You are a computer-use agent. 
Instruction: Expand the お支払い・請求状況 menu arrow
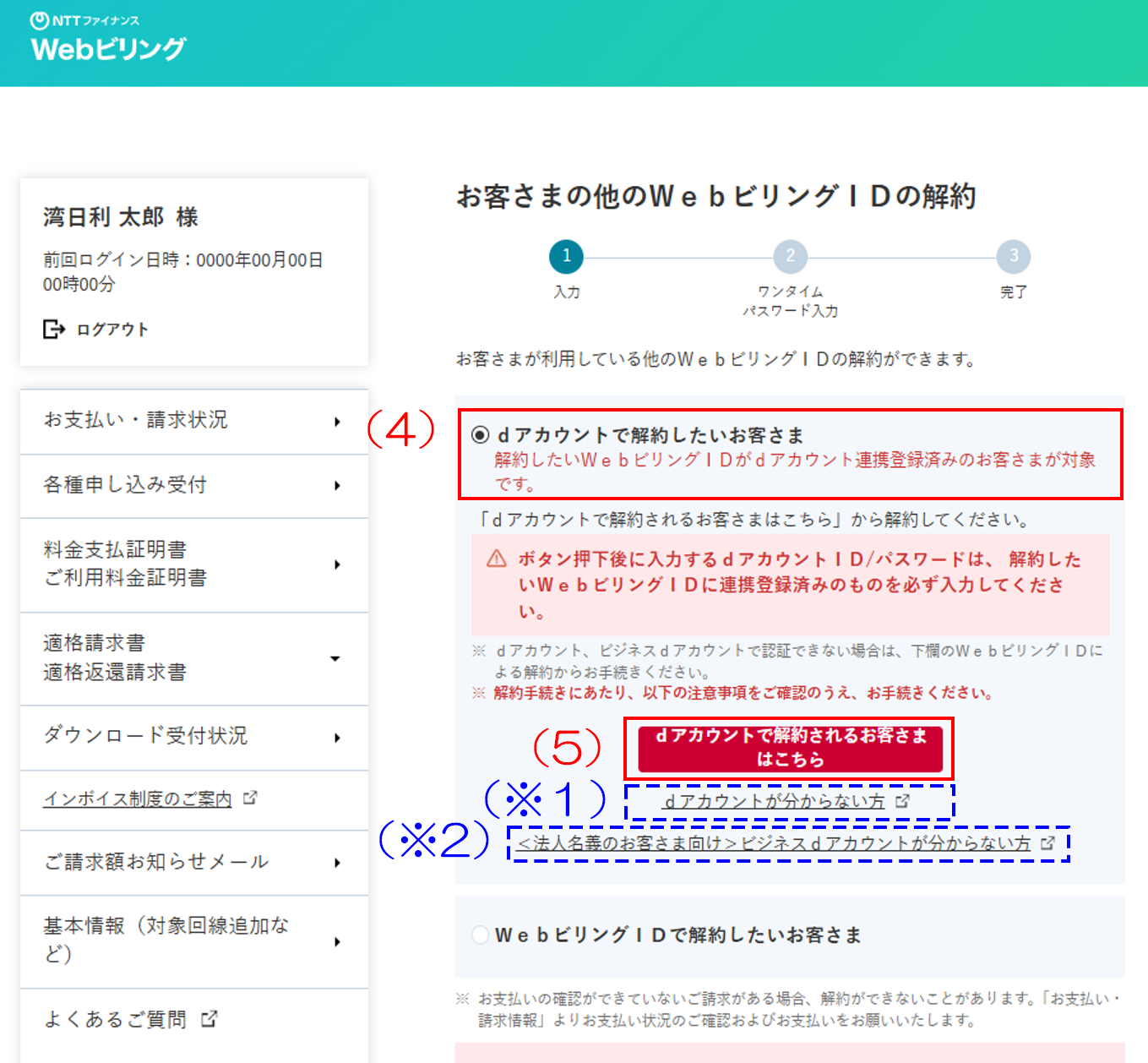tap(337, 421)
